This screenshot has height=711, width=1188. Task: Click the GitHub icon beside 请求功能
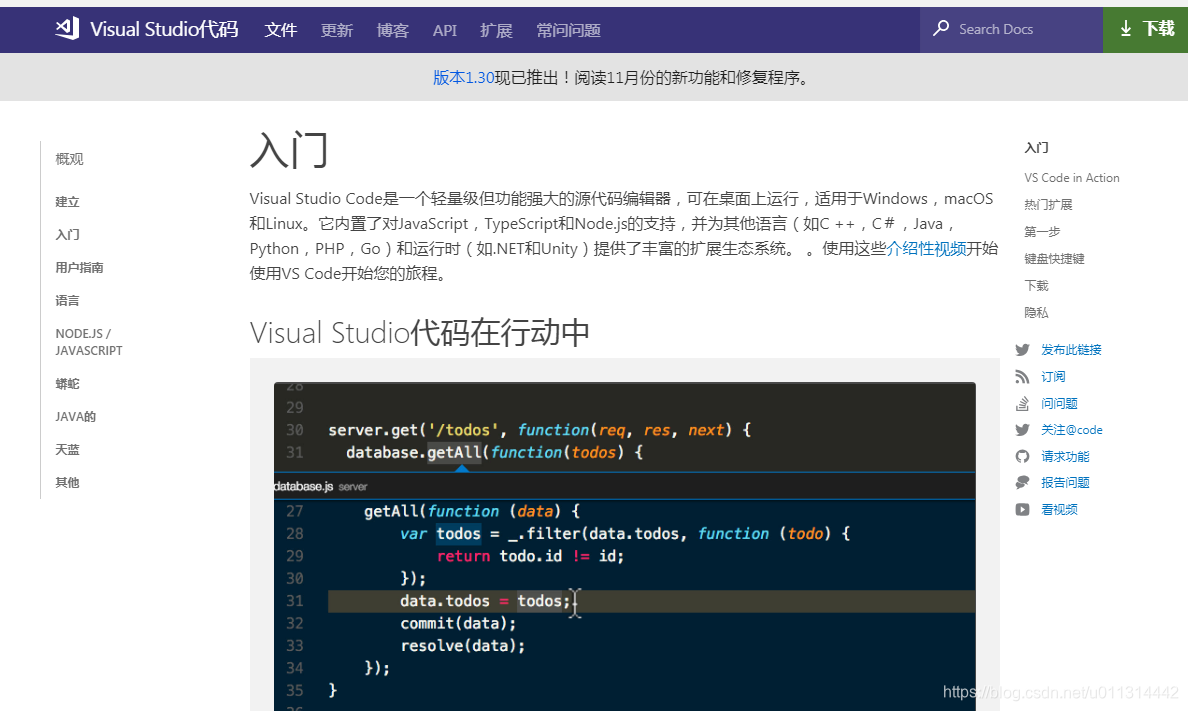point(1023,456)
